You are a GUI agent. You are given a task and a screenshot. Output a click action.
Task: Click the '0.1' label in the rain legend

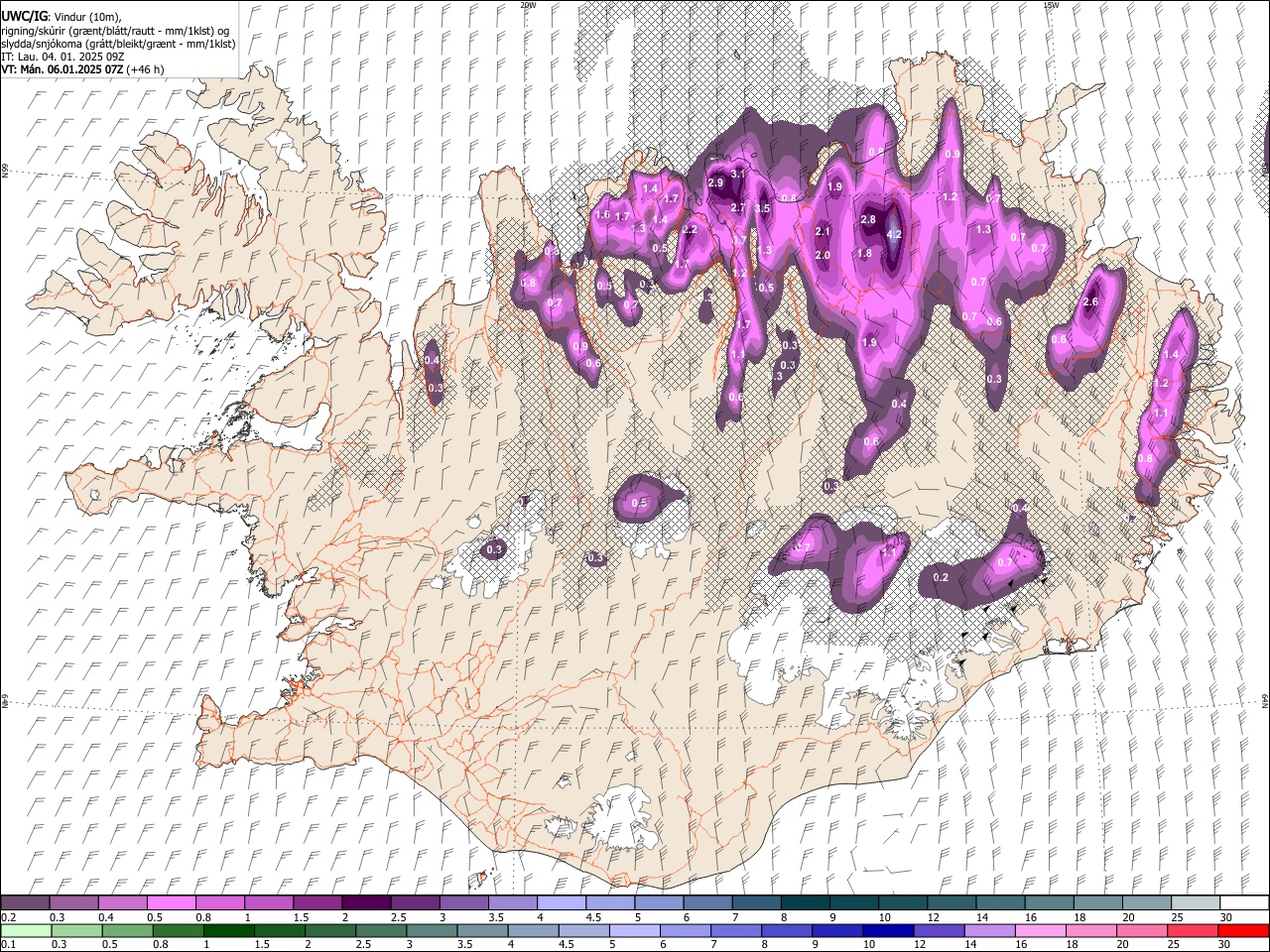point(7,945)
